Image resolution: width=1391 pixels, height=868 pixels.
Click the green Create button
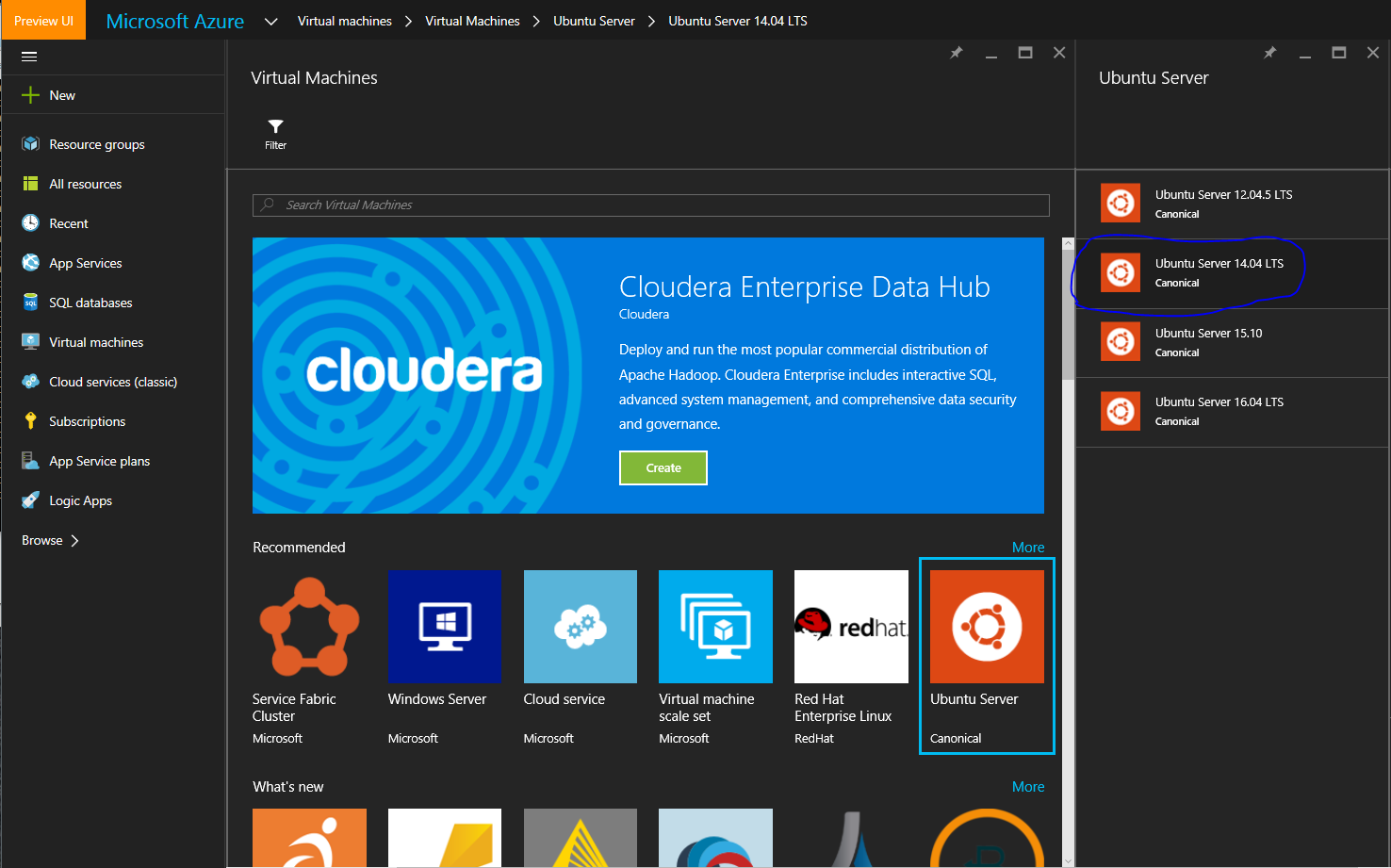click(x=663, y=467)
